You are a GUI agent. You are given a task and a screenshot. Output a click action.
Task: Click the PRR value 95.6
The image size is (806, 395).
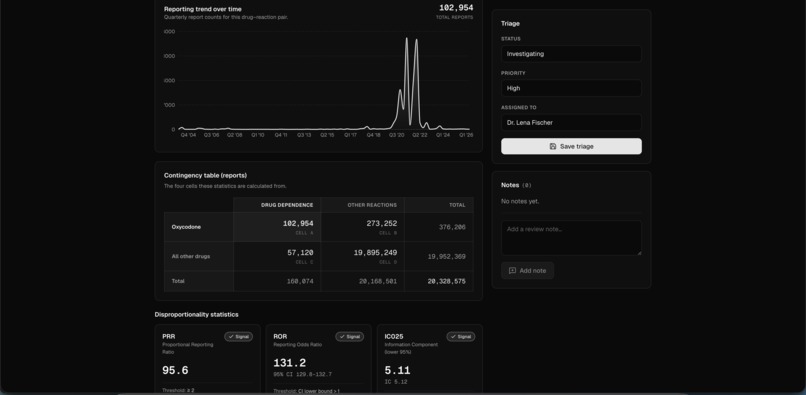coord(175,370)
